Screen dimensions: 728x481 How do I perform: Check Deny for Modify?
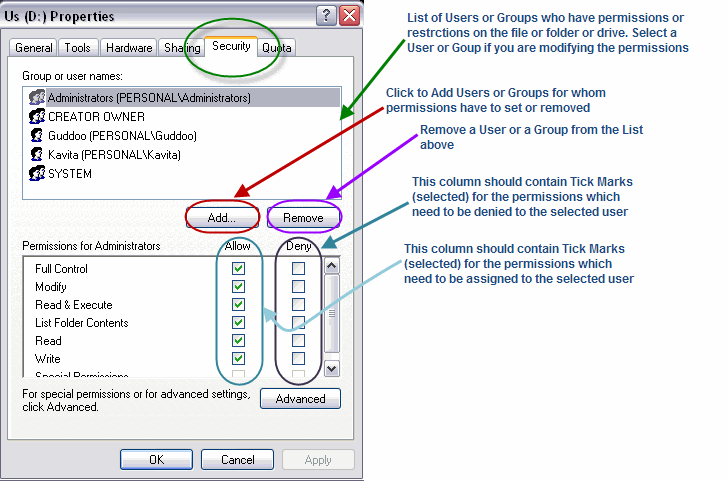pyautogui.click(x=299, y=286)
